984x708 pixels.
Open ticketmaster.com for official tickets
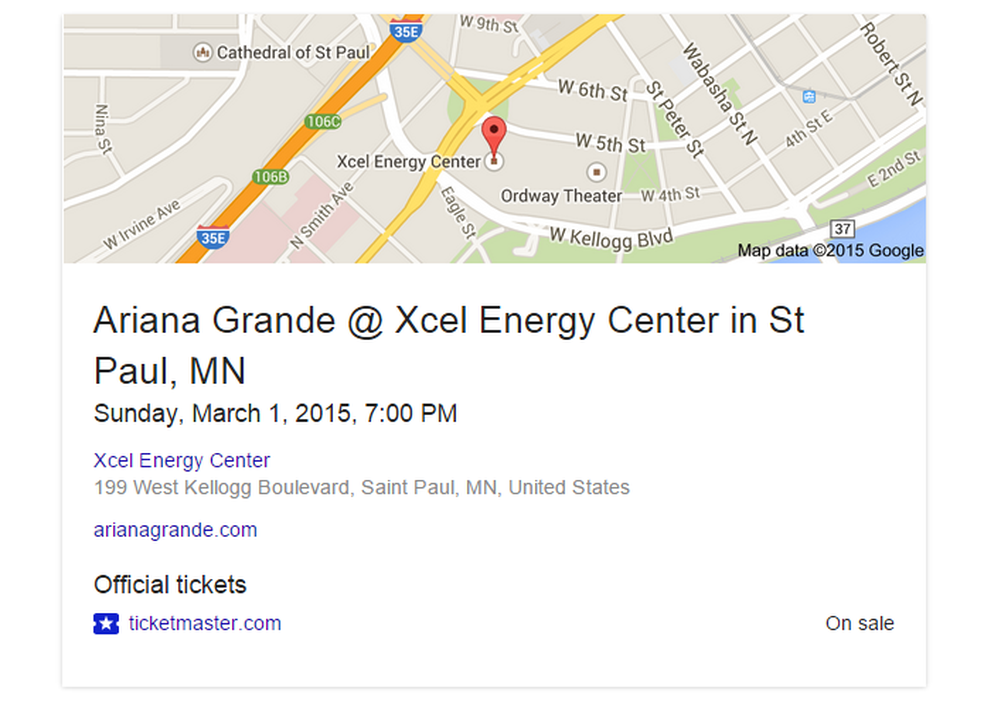pyautogui.click(x=205, y=624)
